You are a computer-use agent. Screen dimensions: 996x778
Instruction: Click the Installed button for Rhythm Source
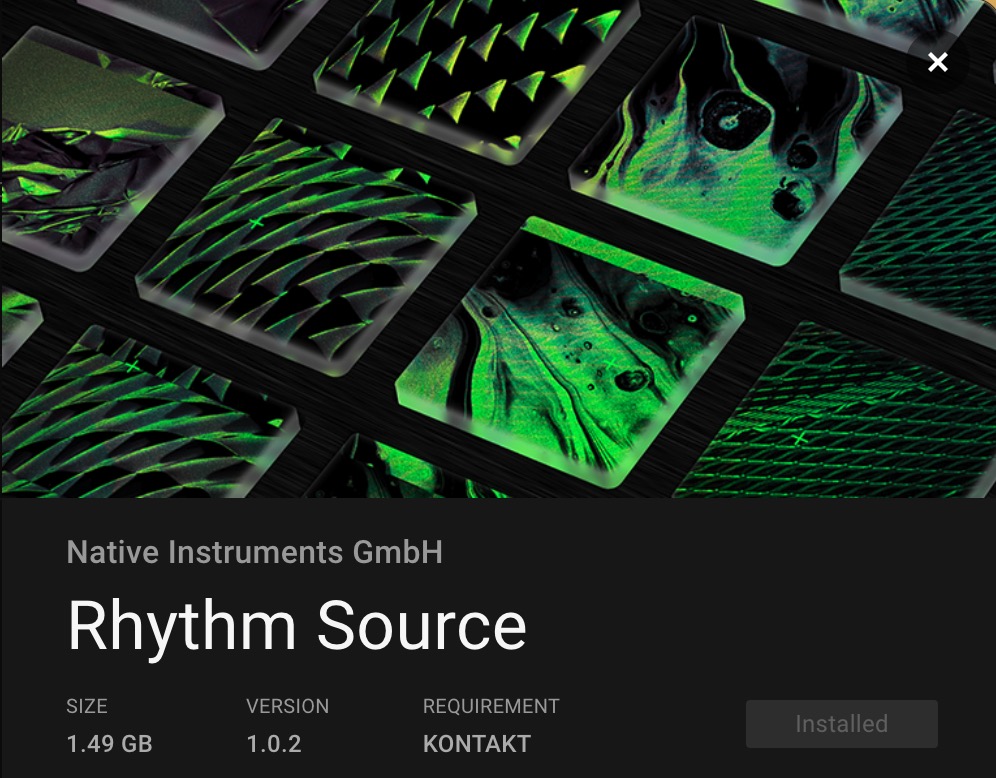(841, 723)
